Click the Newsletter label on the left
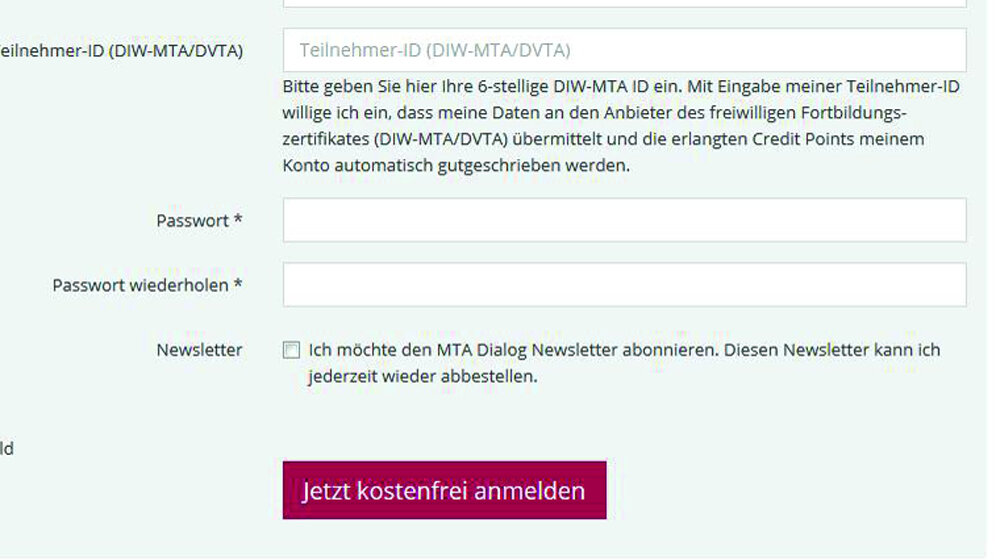The width and height of the screenshot is (995, 560). pyautogui.click(x=199, y=350)
